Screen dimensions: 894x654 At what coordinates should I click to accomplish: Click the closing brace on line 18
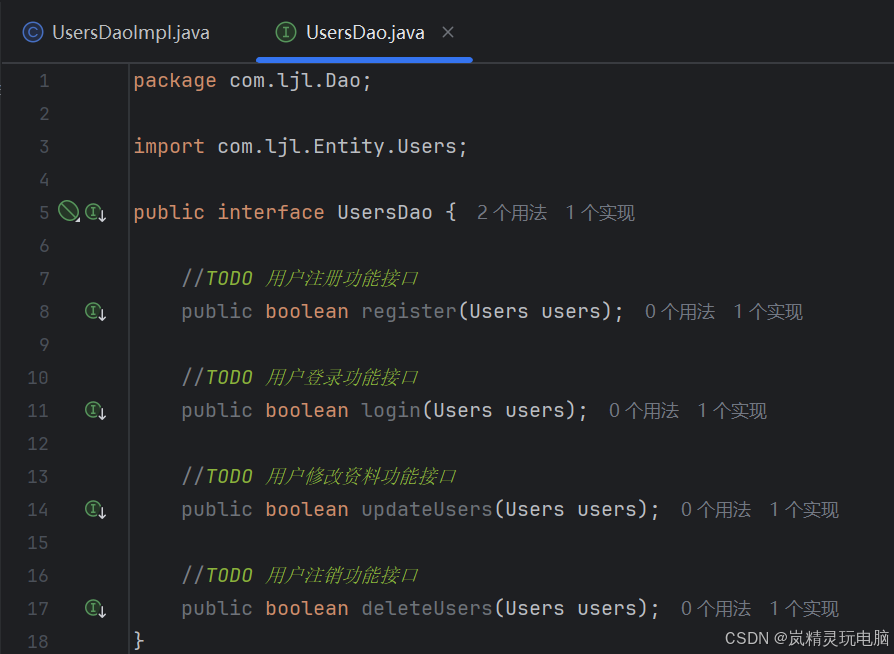click(x=139, y=641)
